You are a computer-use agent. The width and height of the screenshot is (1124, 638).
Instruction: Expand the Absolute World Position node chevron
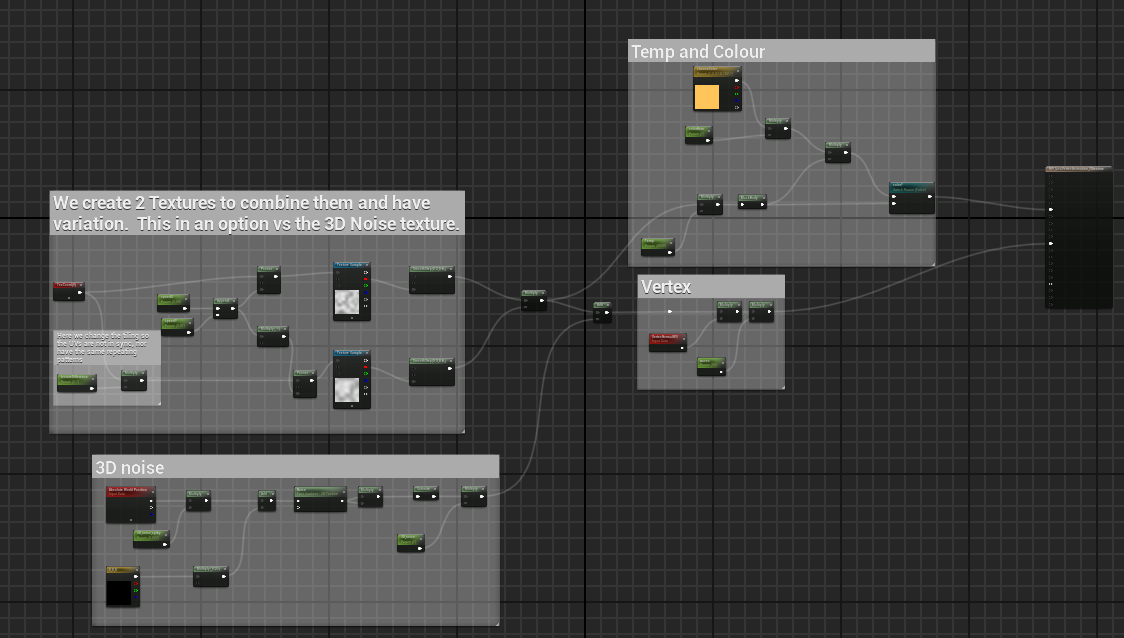coord(131,519)
